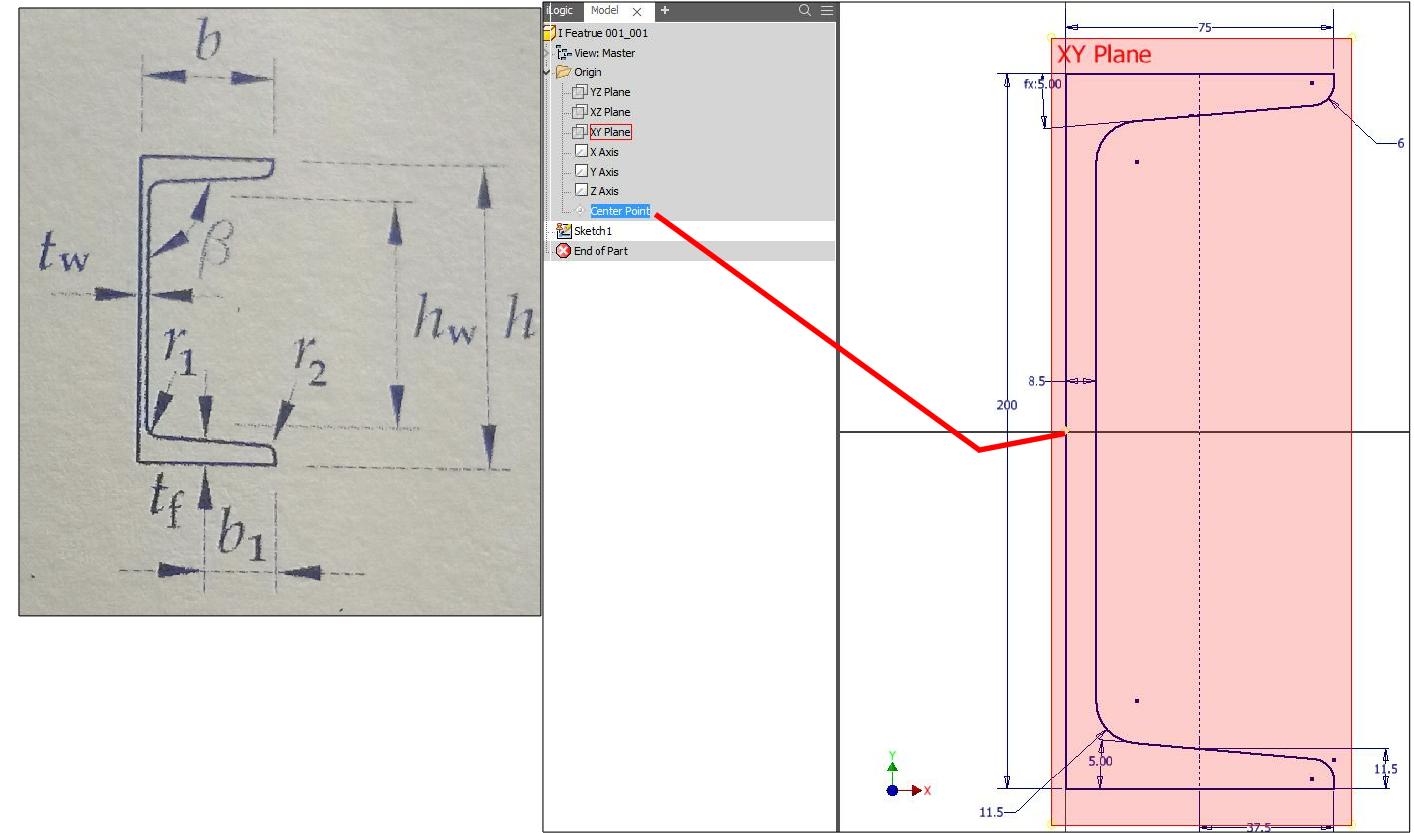Open browser search with the magnifier icon
This screenshot has width=1414, height=833.
coord(803,9)
